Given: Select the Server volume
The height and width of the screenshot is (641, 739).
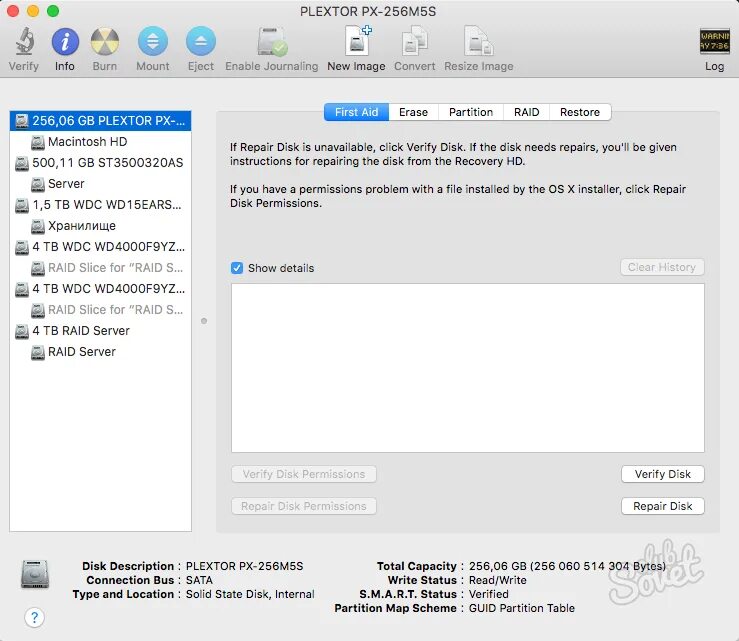Looking at the screenshot, I should (100, 184).
